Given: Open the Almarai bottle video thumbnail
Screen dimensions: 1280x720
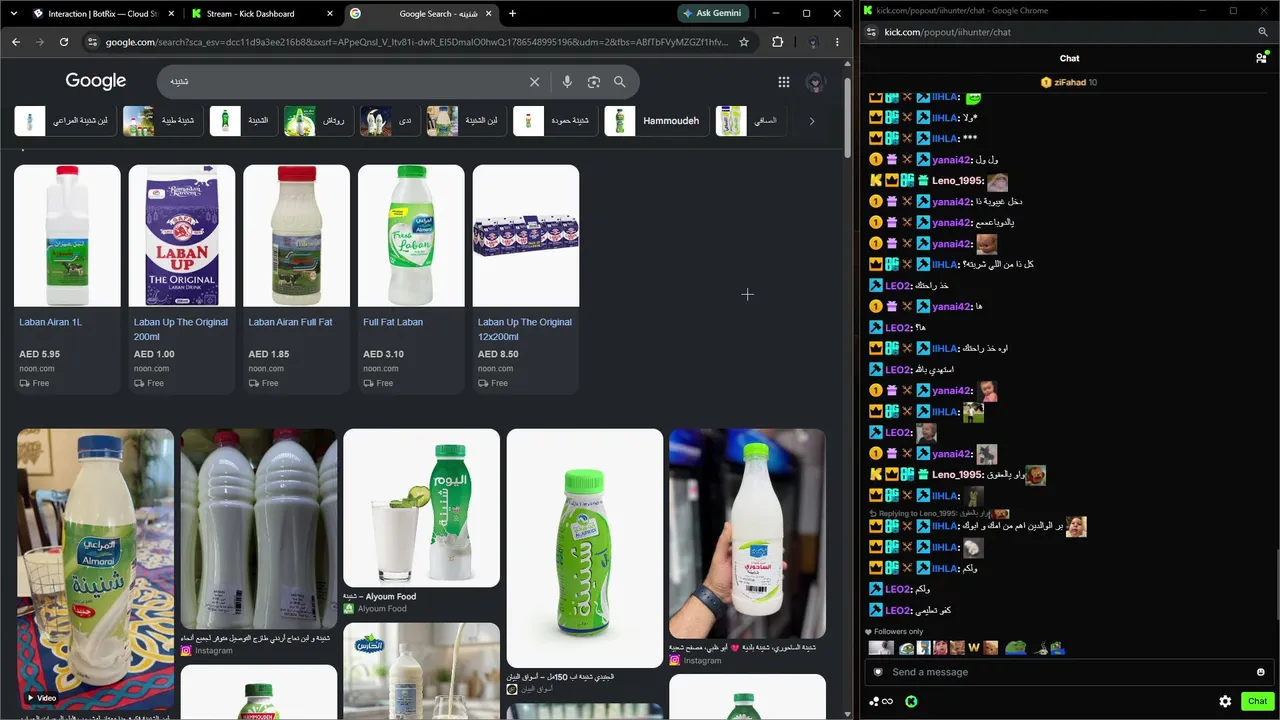Looking at the screenshot, I should (95, 568).
